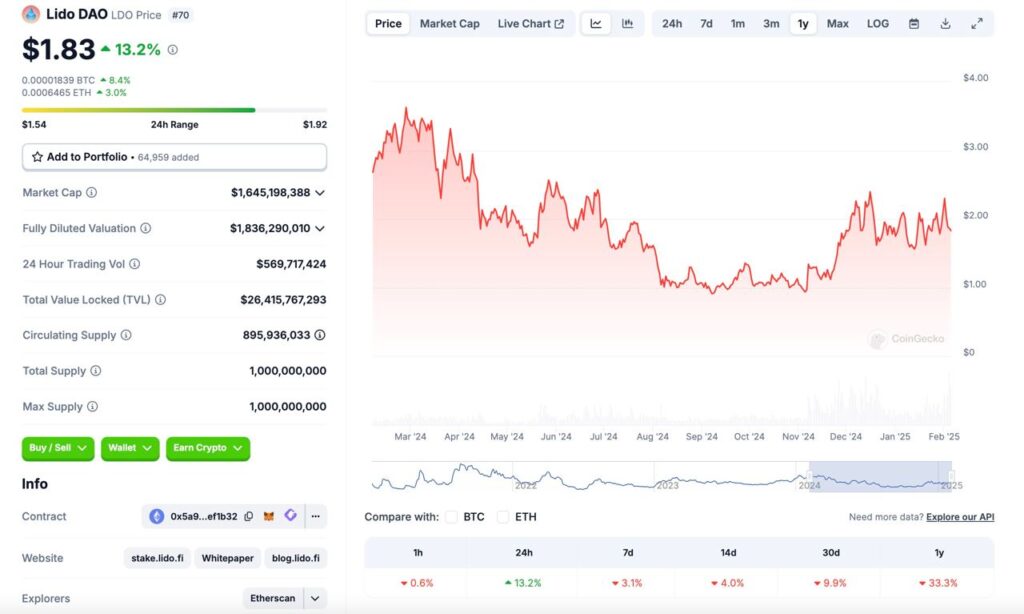
Task: Click the highlighted window in the chart navigator
Action: (x=880, y=476)
